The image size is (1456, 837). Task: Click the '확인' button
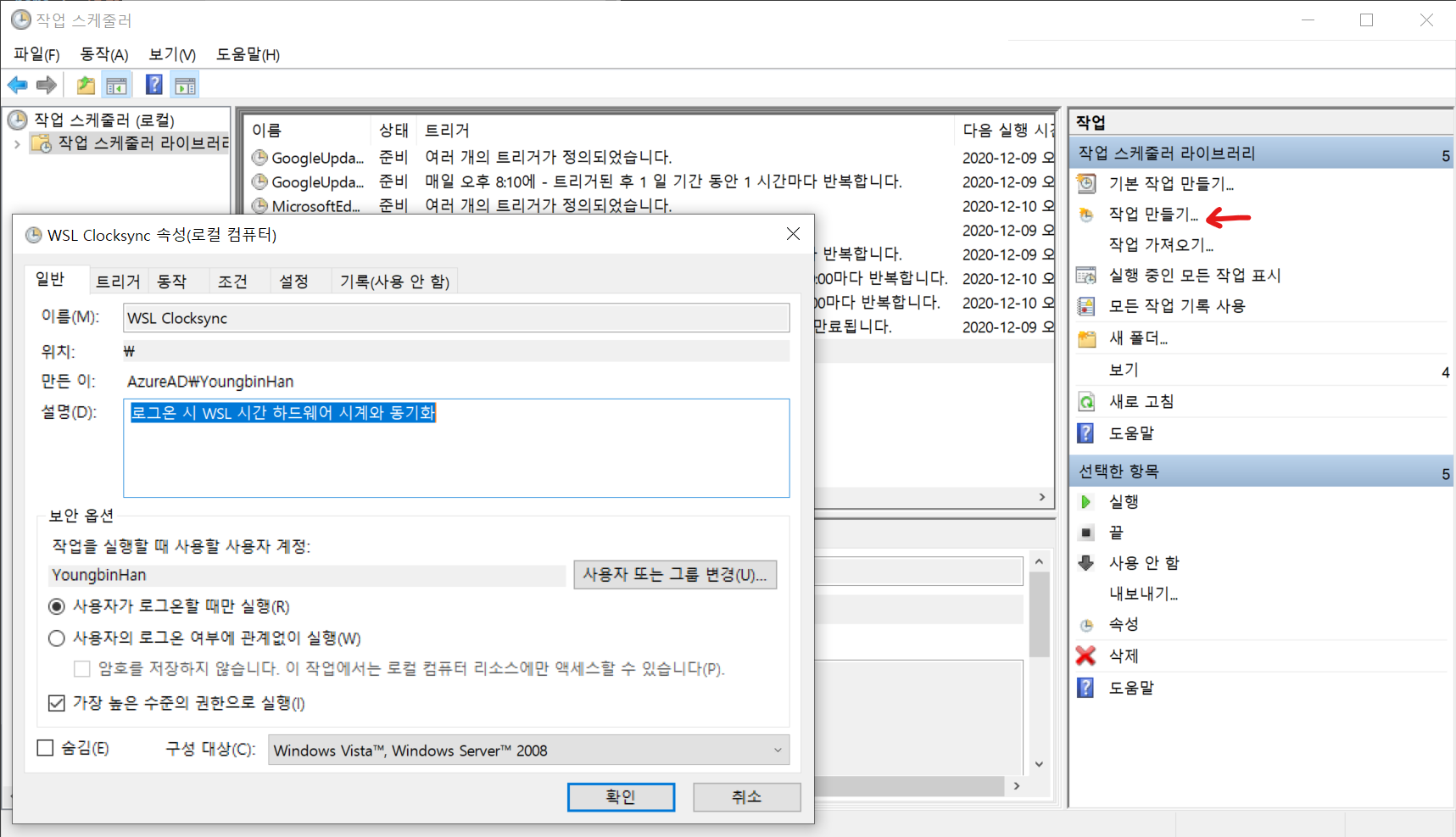pos(621,797)
